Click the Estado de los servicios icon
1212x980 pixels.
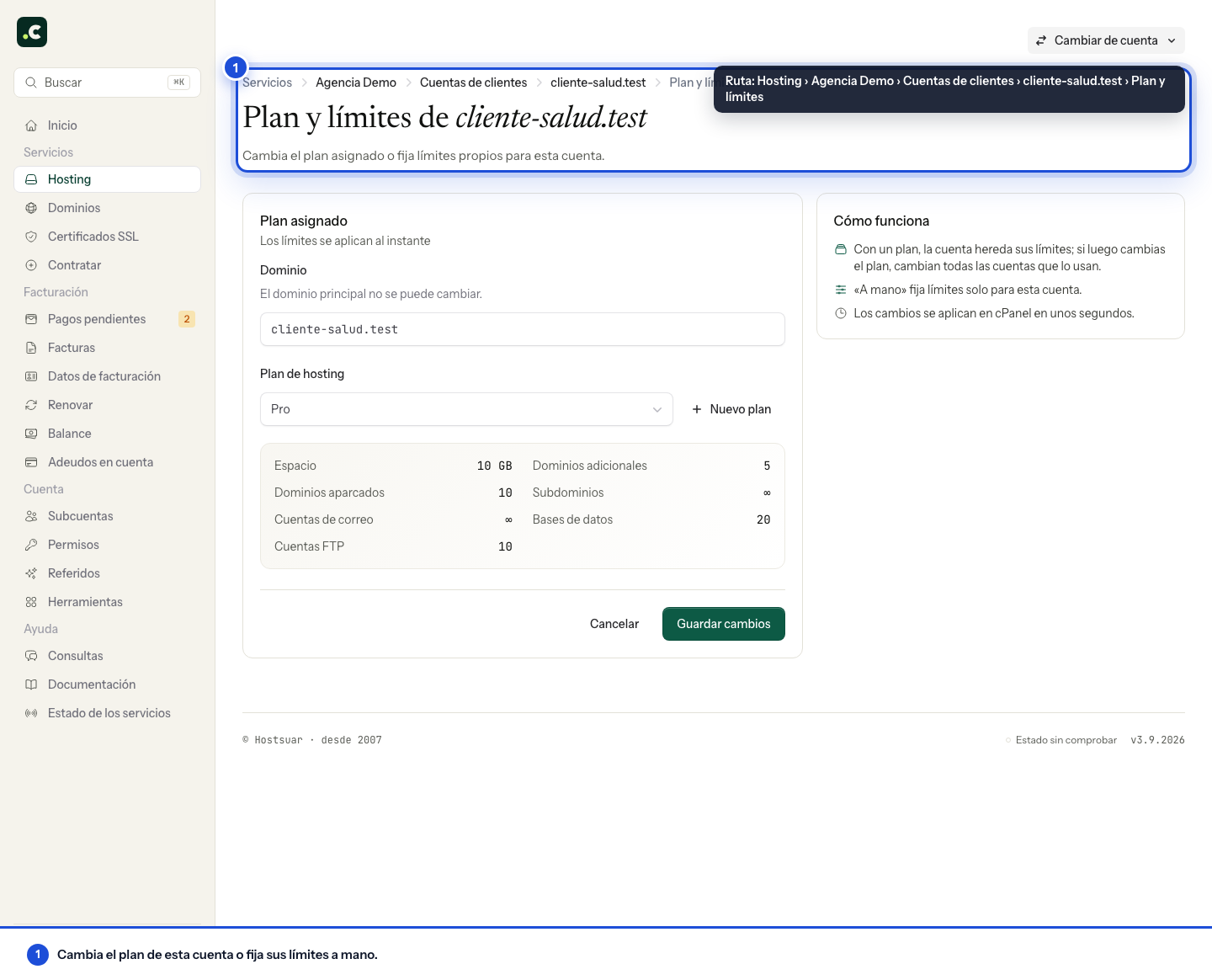(31, 713)
